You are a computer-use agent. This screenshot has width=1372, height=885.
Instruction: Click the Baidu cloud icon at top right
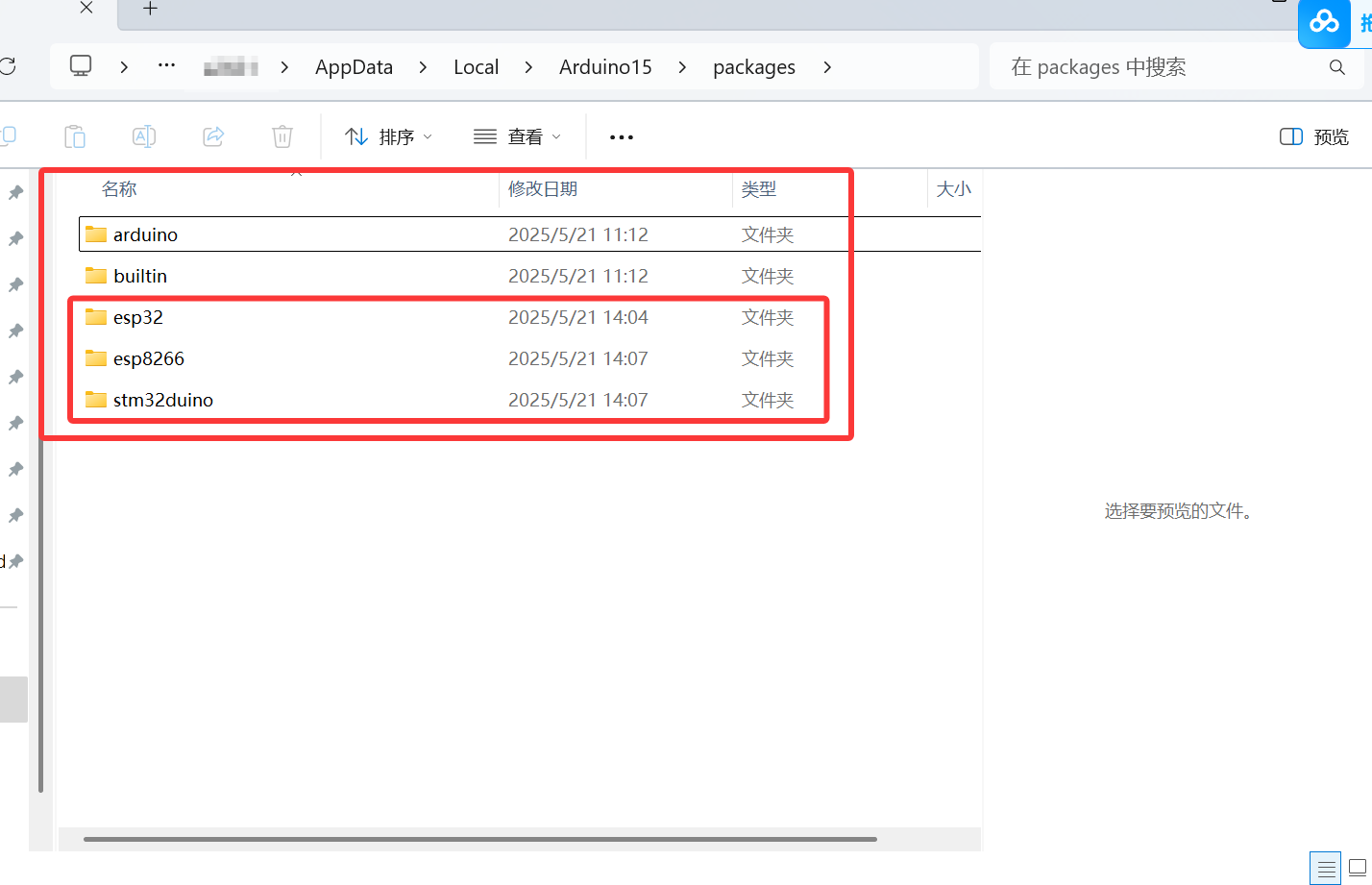[x=1325, y=21]
